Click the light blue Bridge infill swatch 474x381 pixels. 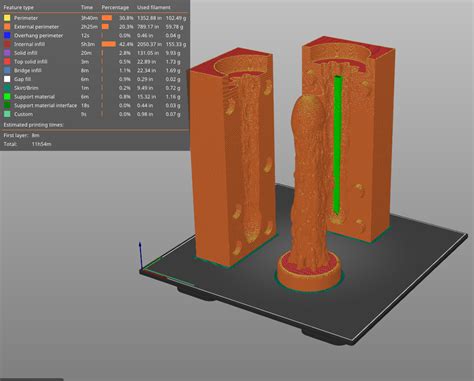pyautogui.click(x=7, y=70)
